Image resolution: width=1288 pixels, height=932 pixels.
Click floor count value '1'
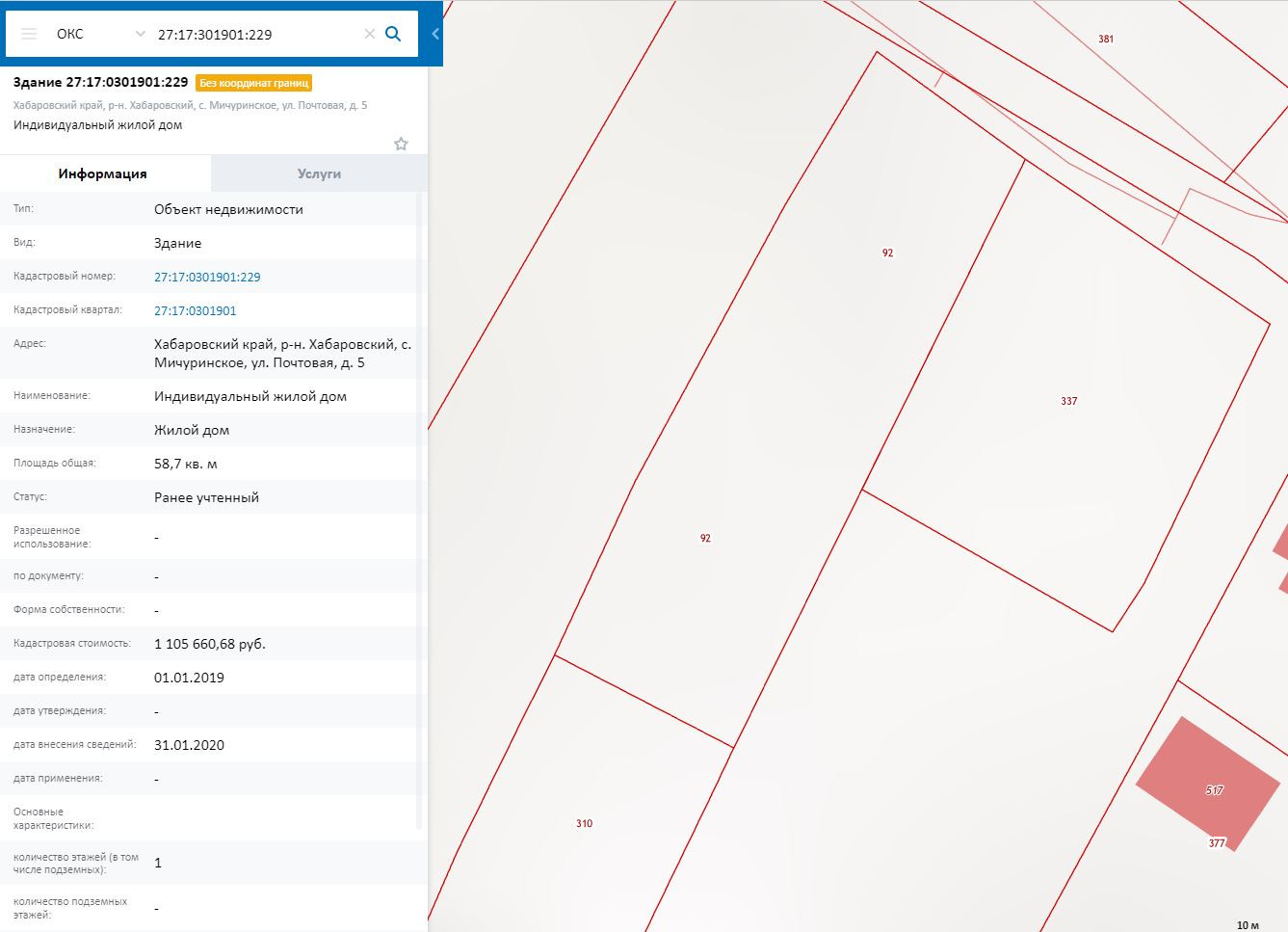coord(158,863)
